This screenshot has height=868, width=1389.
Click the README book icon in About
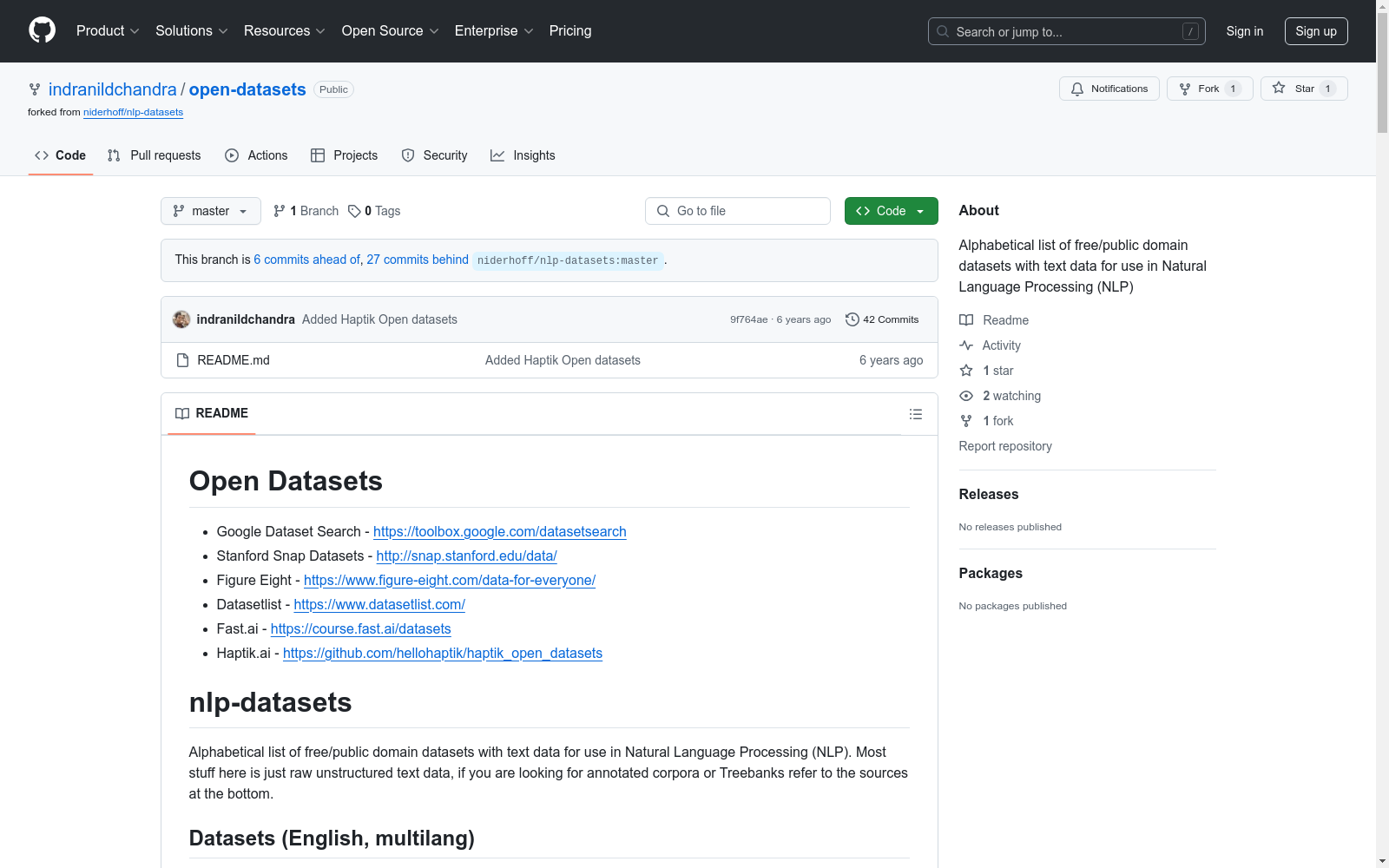point(966,320)
